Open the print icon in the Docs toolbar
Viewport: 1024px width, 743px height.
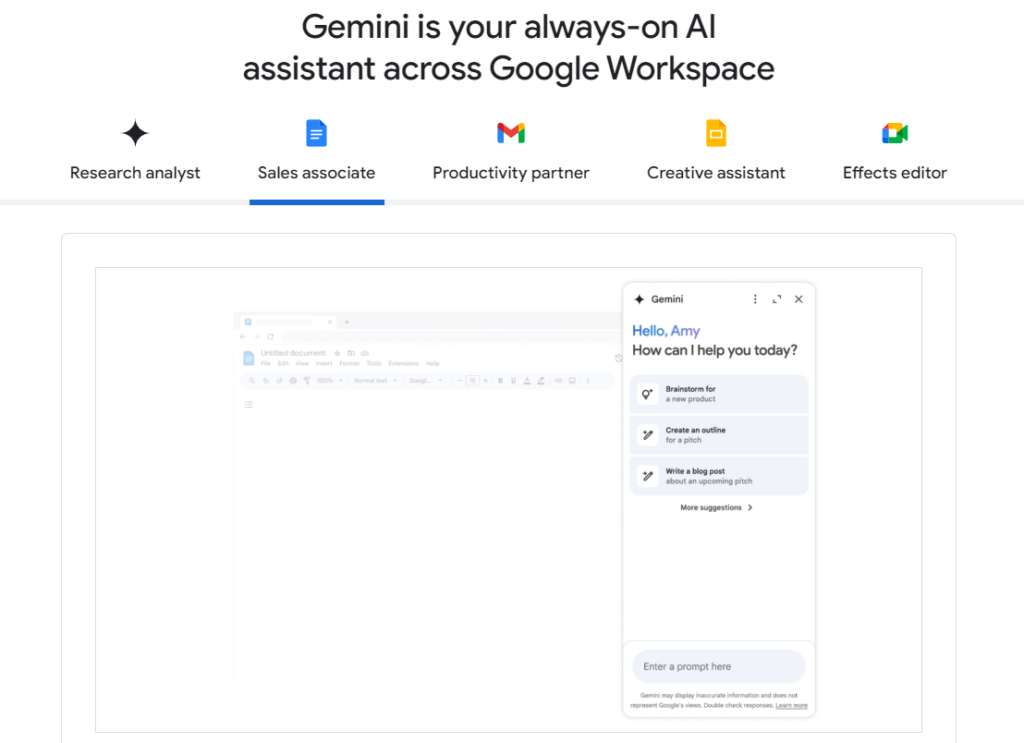pyautogui.click(x=292, y=380)
